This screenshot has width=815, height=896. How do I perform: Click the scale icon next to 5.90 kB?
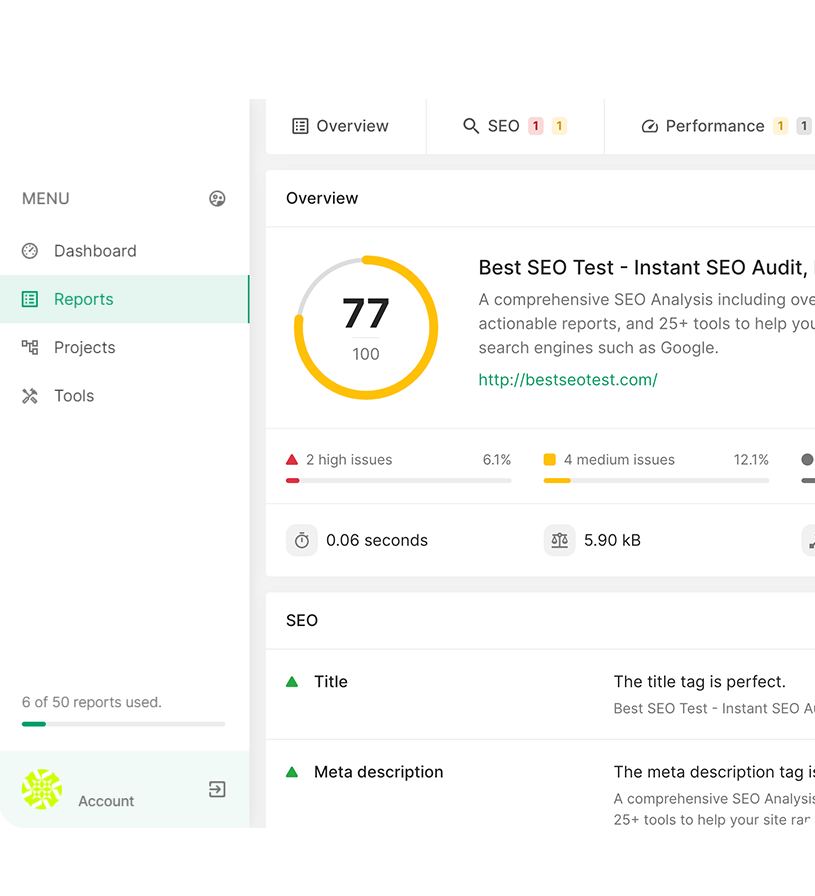560,540
